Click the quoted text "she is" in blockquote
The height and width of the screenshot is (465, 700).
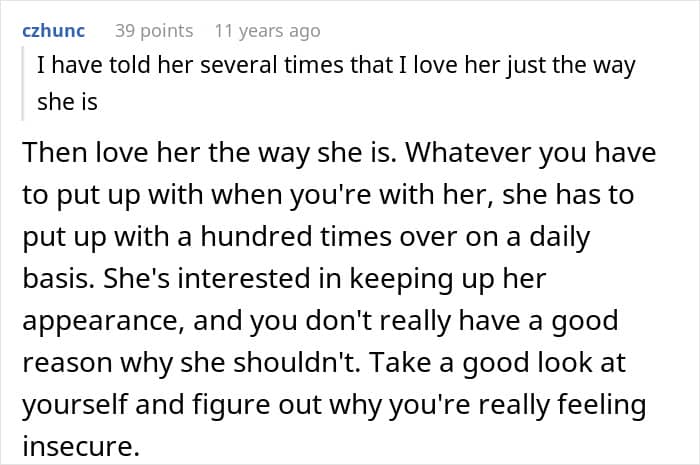(x=67, y=101)
